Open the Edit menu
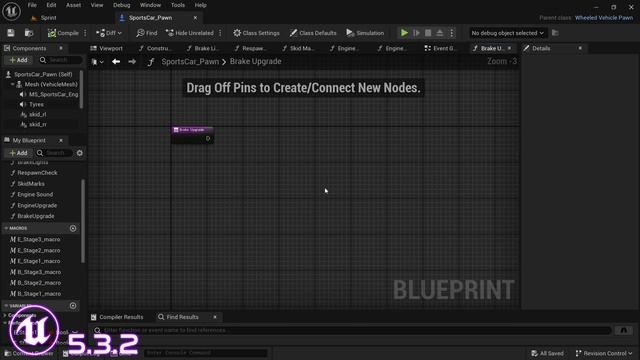 [x=51, y=5]
